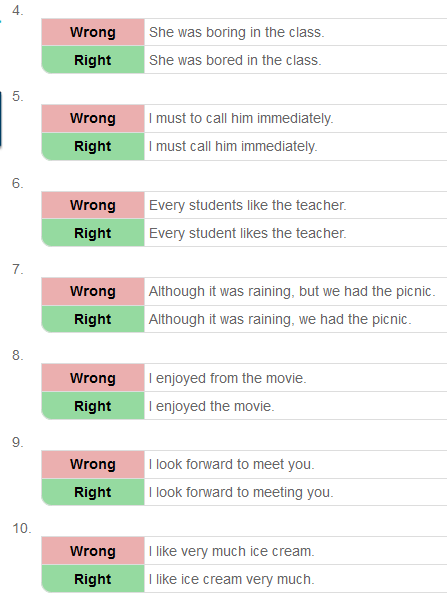Click 'I must call him immediately.'
447x603 pixels.
click(x=233, y=147)
